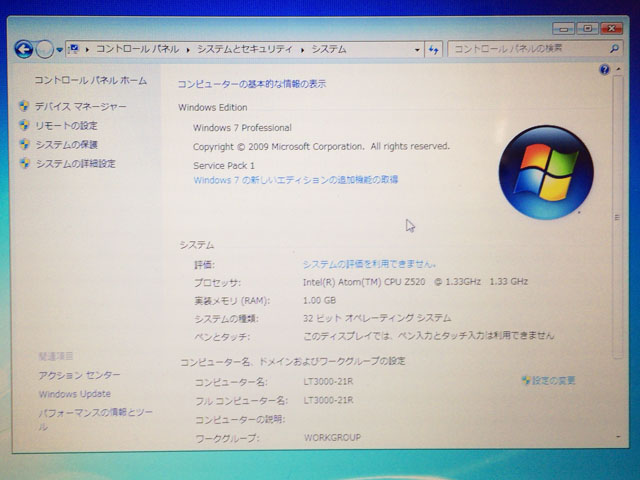Viewport: 640px width, 480px height.
Task: Open コントロール パネル ホーム link
Action: click(x=91, y=80)
